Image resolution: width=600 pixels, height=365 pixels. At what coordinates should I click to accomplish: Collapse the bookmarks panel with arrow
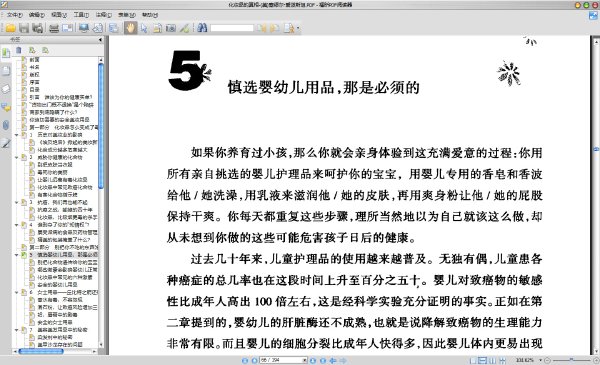point(100,39)
